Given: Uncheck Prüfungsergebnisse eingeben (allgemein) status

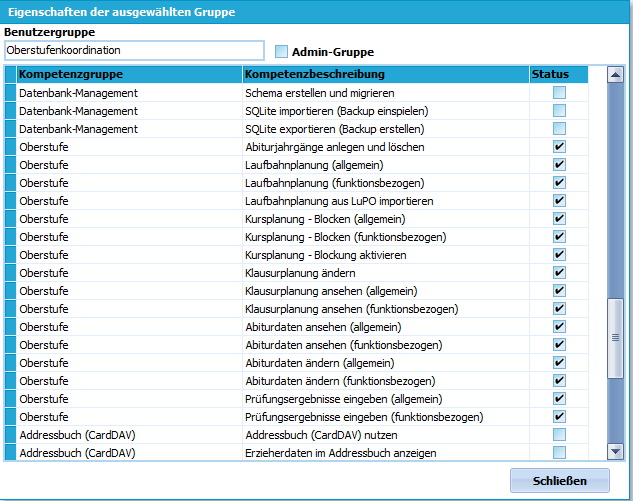Looking at the screenshot, I should 559,399.
